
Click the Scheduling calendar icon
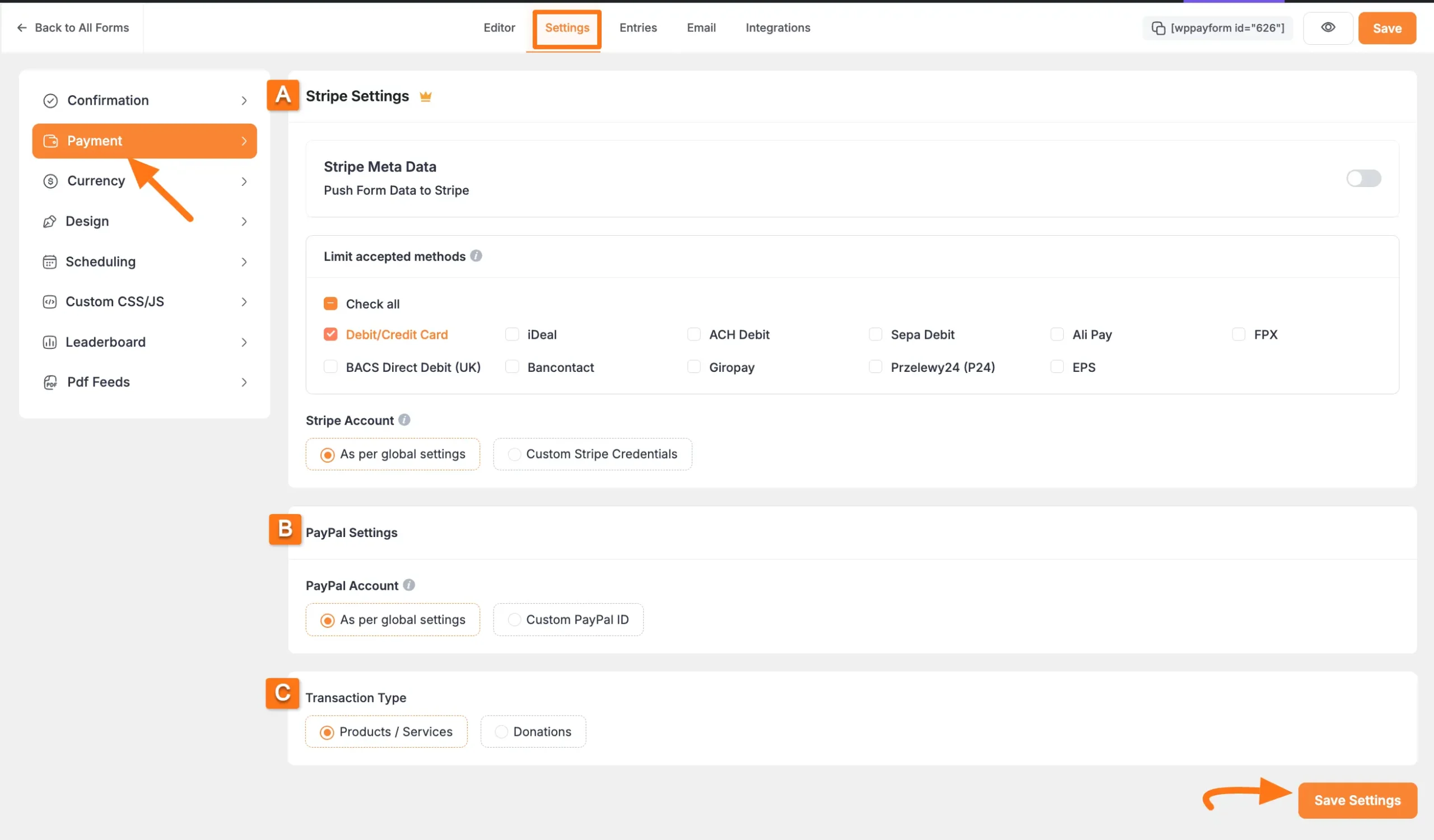coord(50,262)
